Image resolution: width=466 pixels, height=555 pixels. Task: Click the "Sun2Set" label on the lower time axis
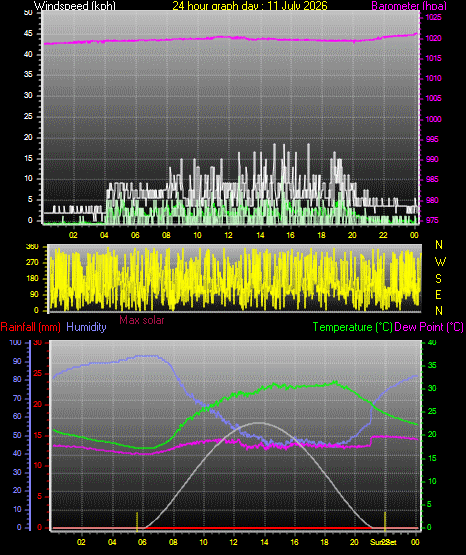click(383, 542)
